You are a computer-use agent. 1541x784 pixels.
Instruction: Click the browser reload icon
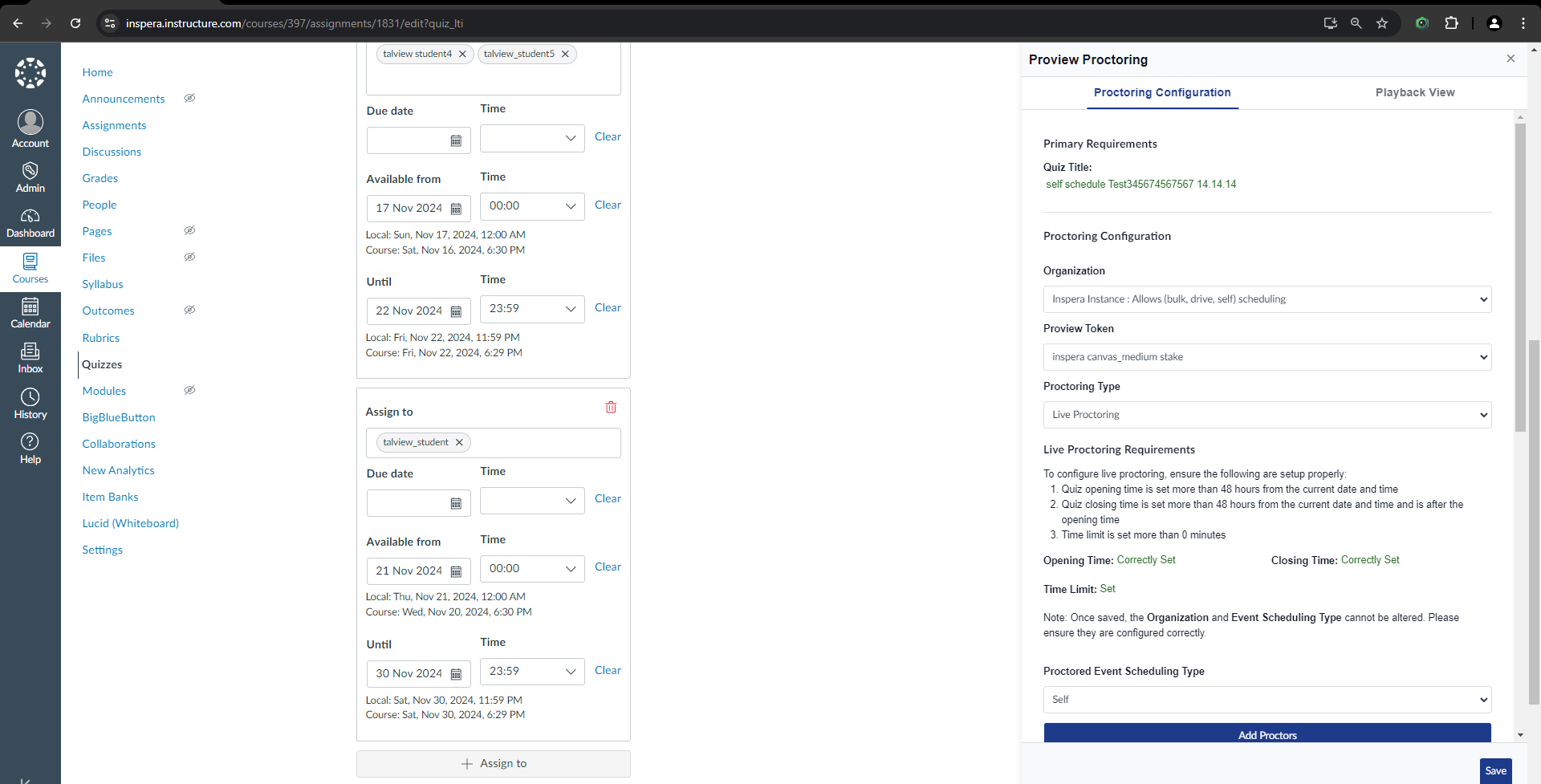pyautogui.click(x=75, y=23)
